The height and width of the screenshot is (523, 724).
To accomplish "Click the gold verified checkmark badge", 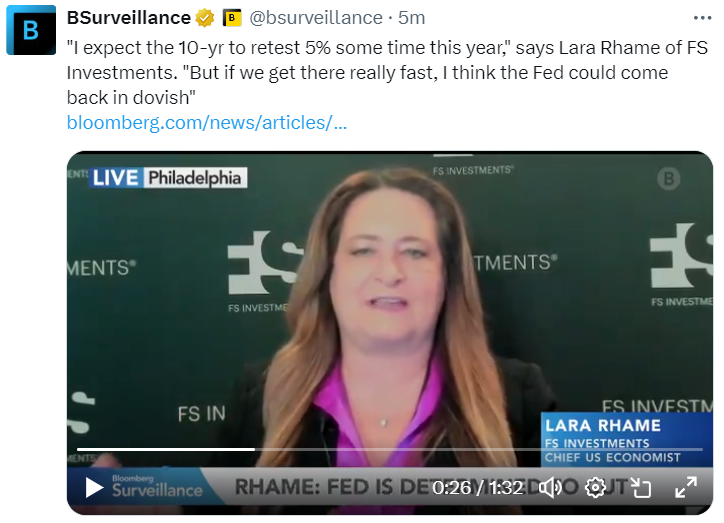I will click(x=205, y=18).
